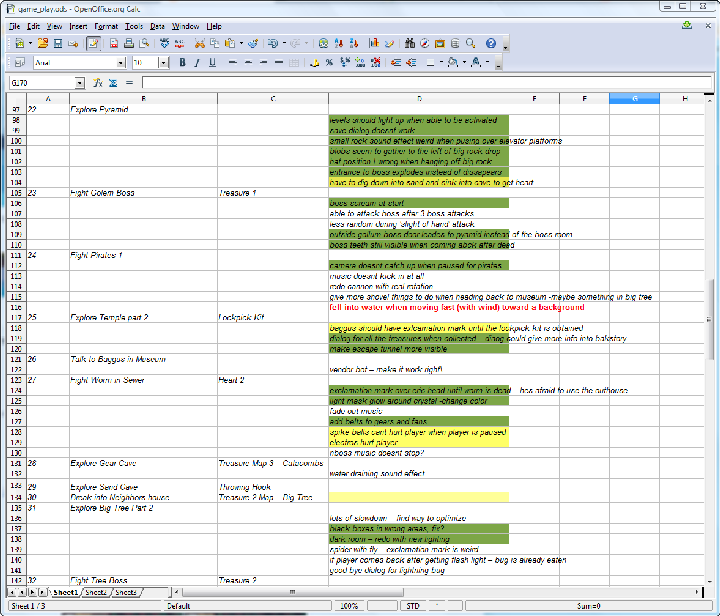The image size is (720, 616).
Task: Sort Descending icon
Action: (354, 43)
